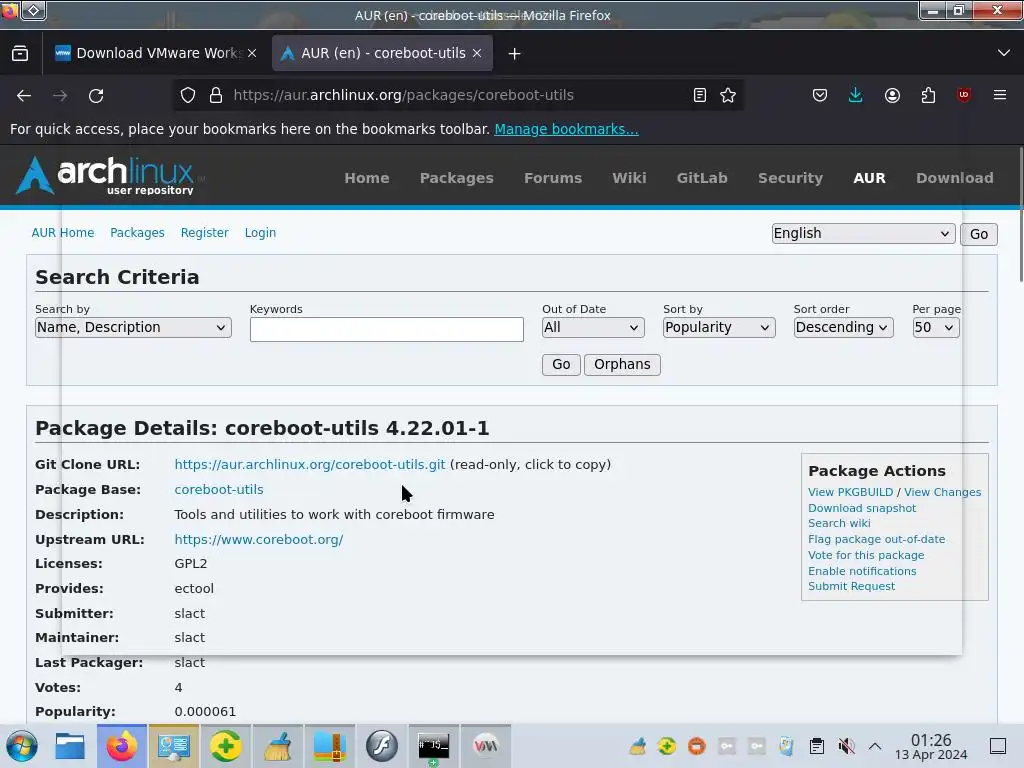
Task: Open the extensions puzzle icon
Action: (928, 95)
